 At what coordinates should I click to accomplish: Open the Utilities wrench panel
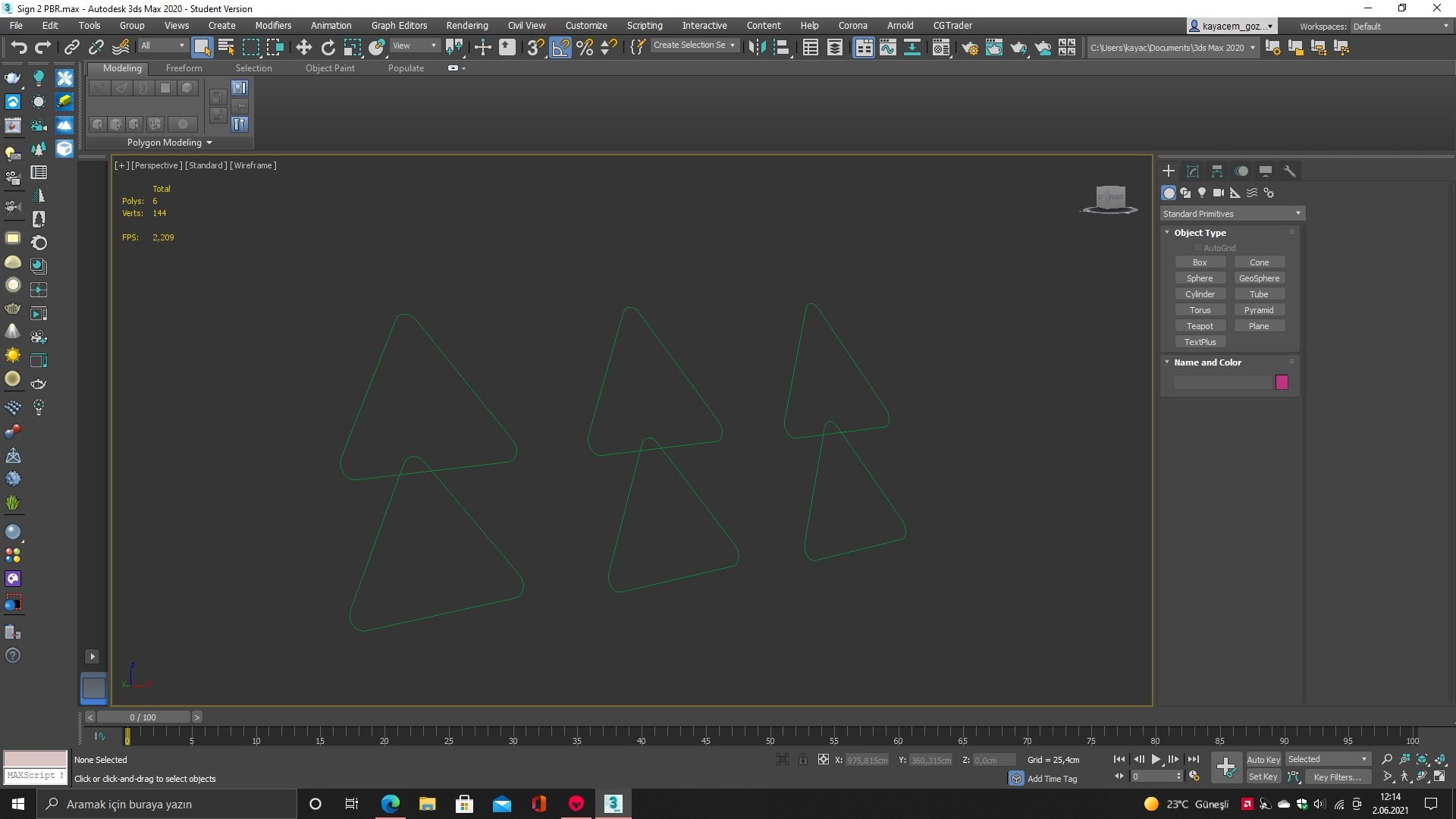point(1289,171)
